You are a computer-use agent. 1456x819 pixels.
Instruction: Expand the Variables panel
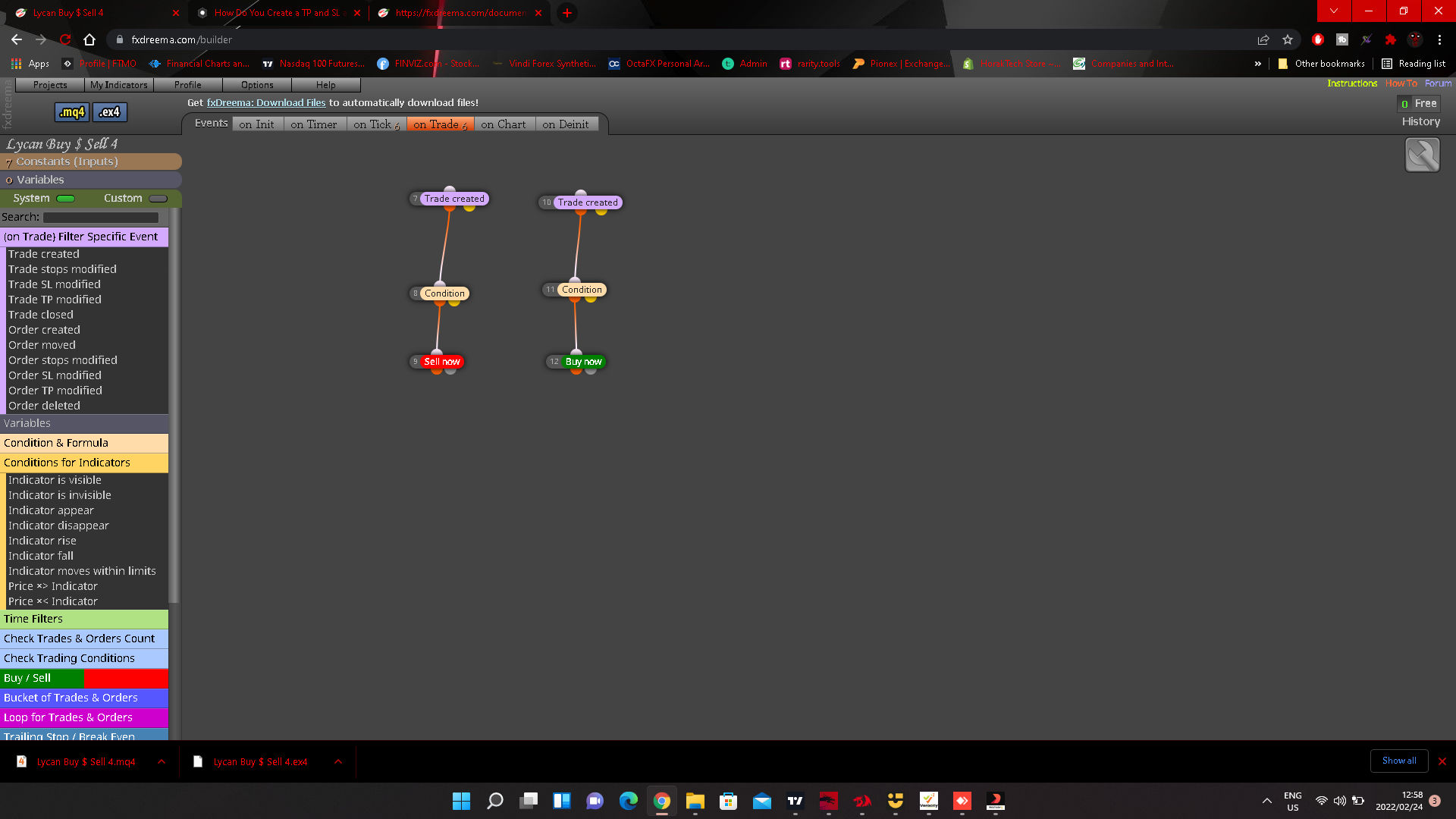(91, 180)
